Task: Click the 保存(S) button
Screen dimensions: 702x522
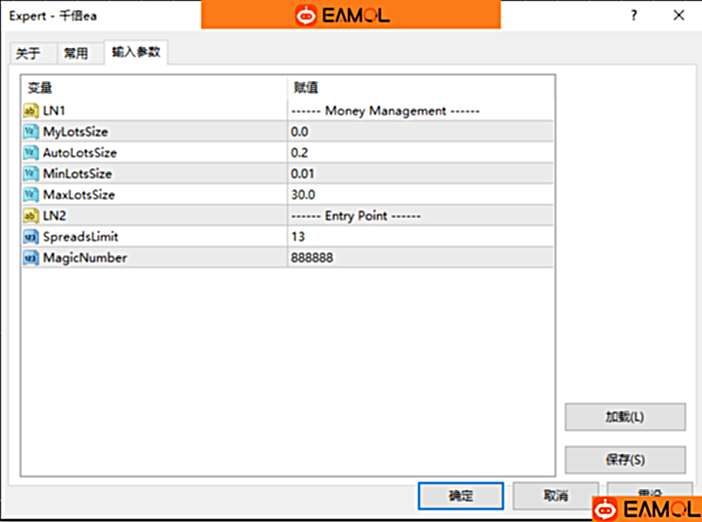Action: tap(625, 459)
